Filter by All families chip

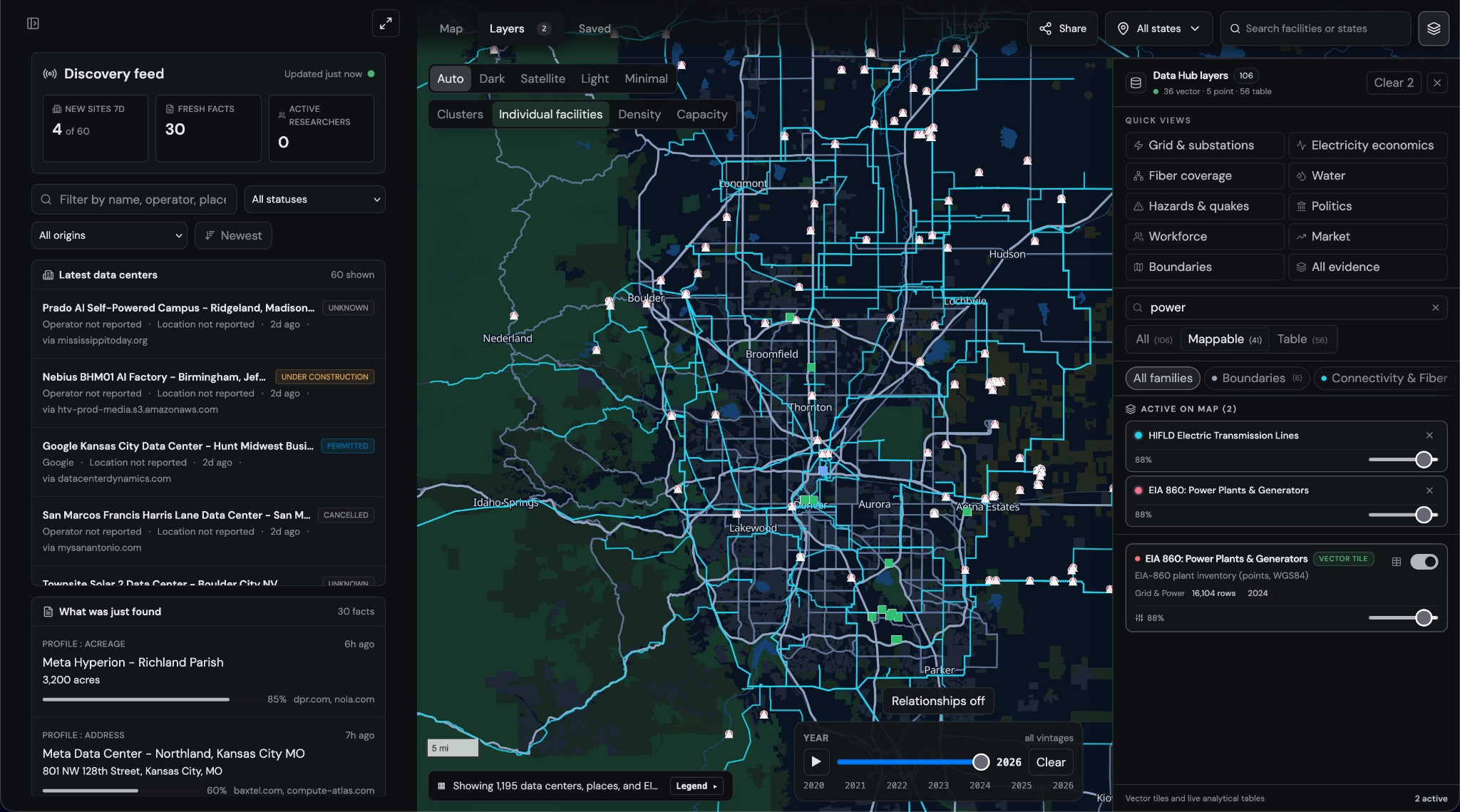point(1162,379)
